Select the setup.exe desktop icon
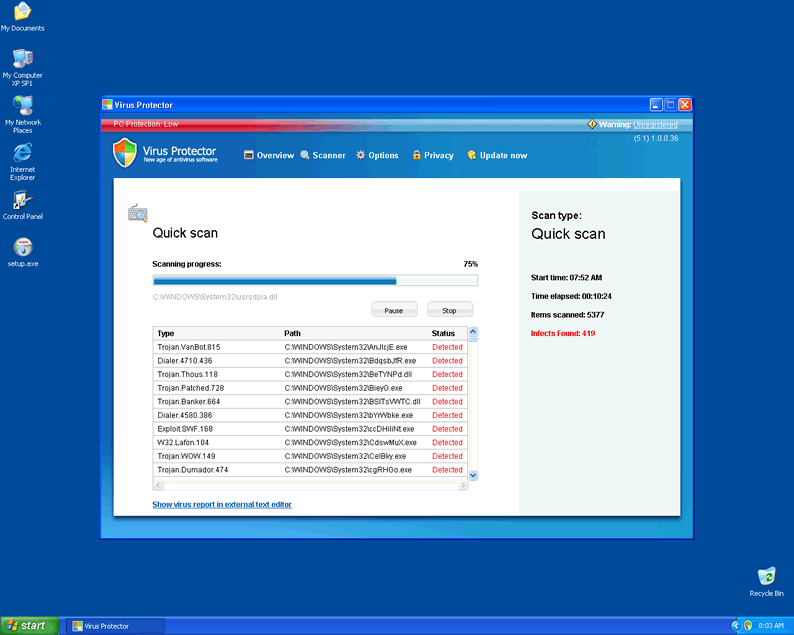This screenshot has height=635, width=794. tap(22, 248)
